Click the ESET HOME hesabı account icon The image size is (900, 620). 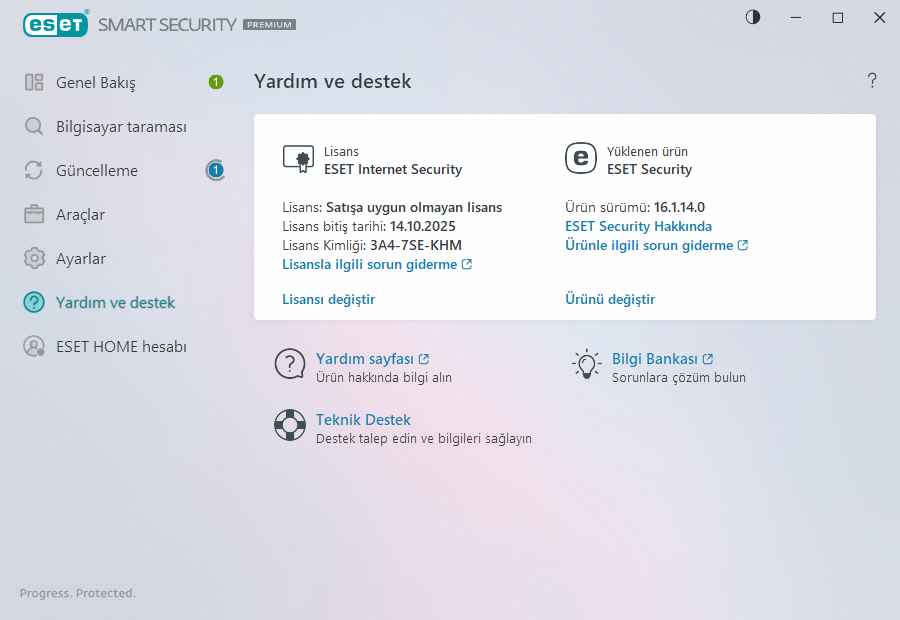coord(34,347)
